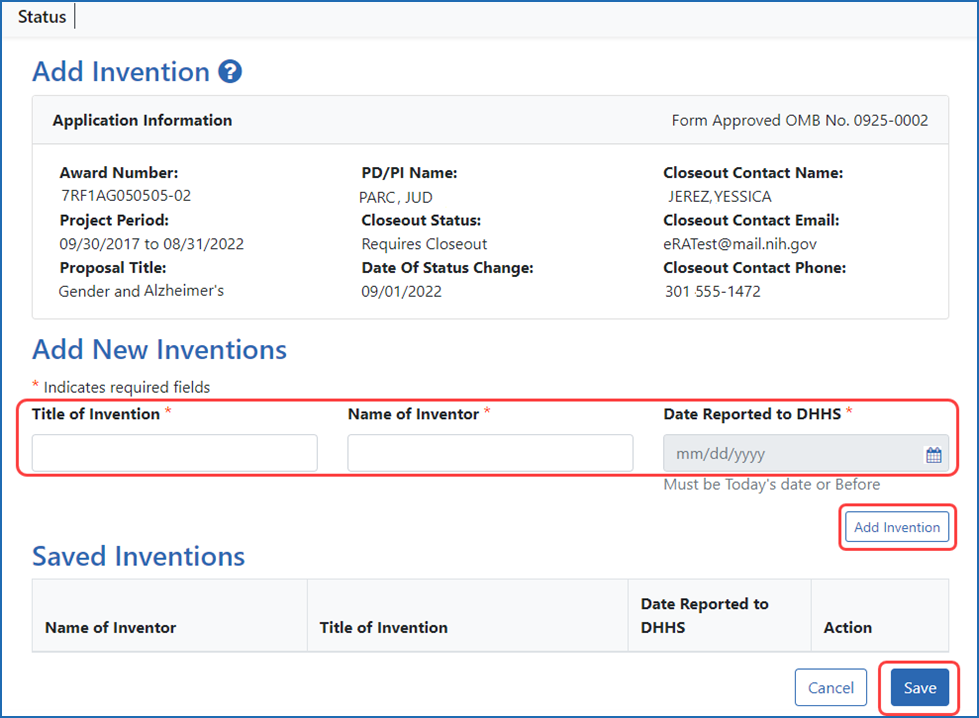Focus the Title of Invention field
The image size is (979, 718).
coord(175,453)
